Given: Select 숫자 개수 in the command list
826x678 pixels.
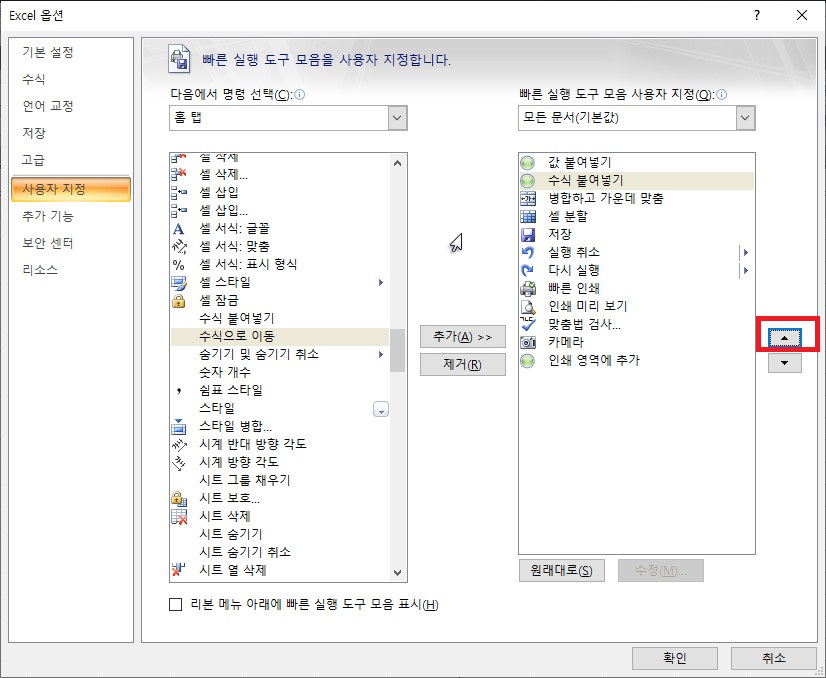Looking at the screenshot, I should click(x=280, y=372).
